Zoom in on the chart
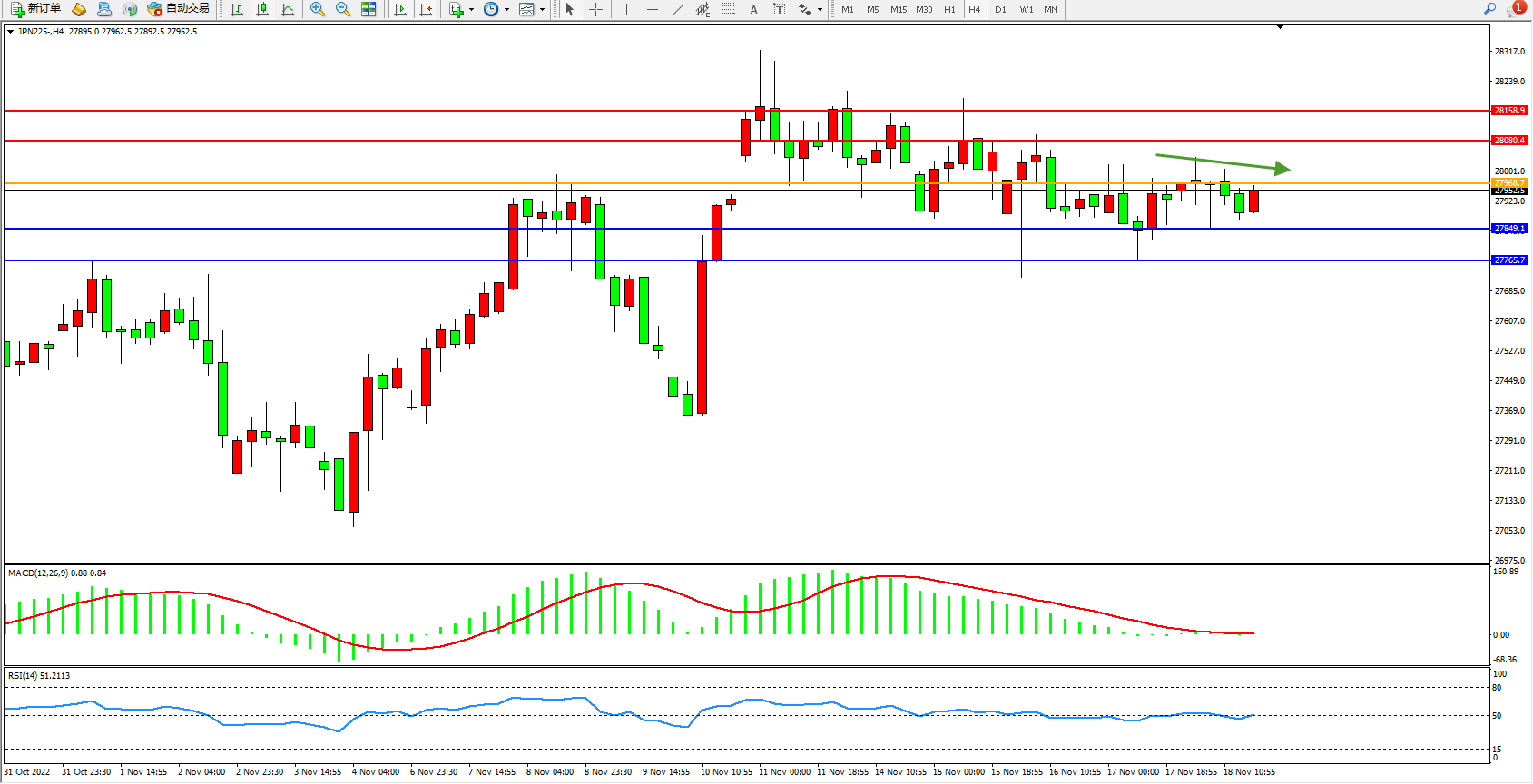Screen dimensions: 1533x784 318,9
